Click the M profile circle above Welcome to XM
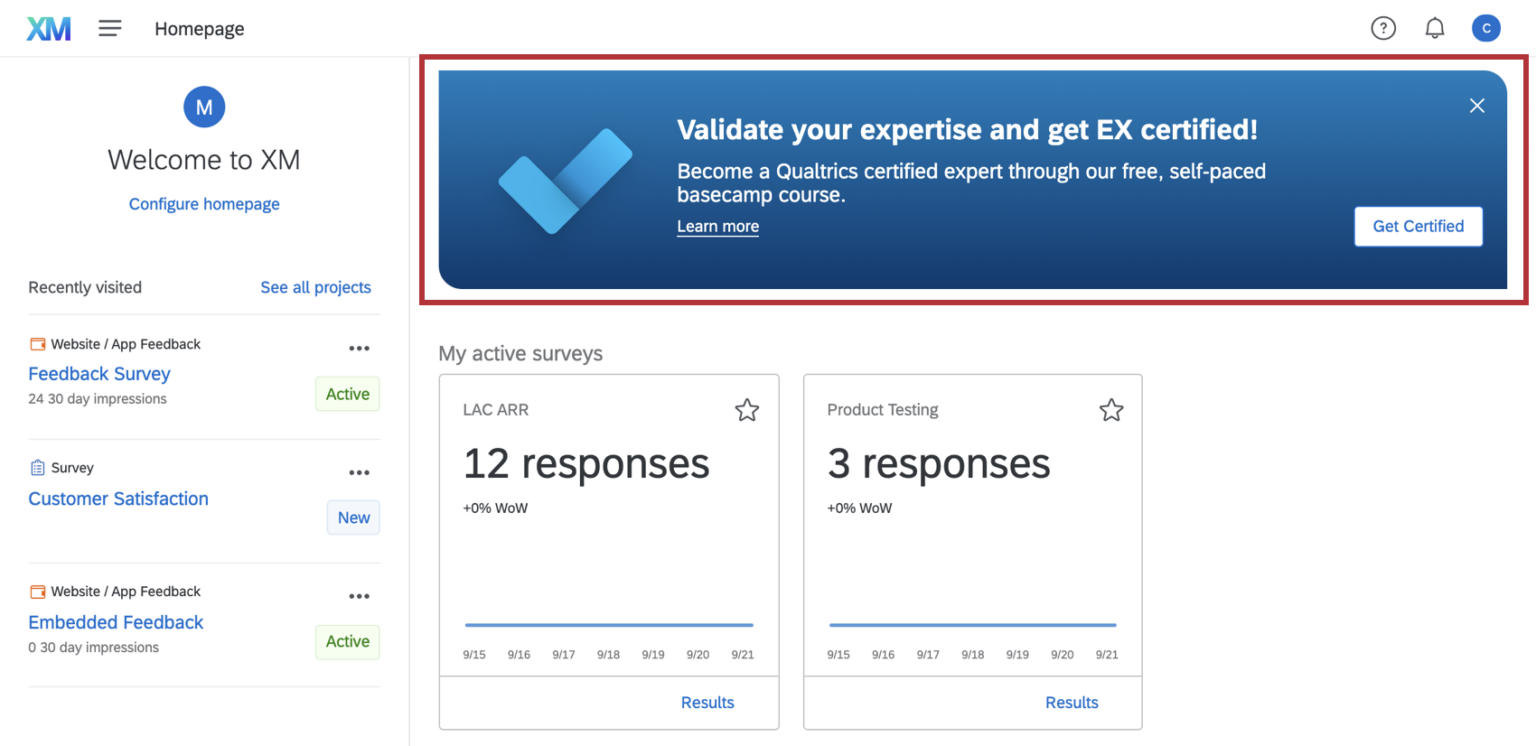Image resolution: width=1536 pixels, height=746 pixels. tap(204, 107)
